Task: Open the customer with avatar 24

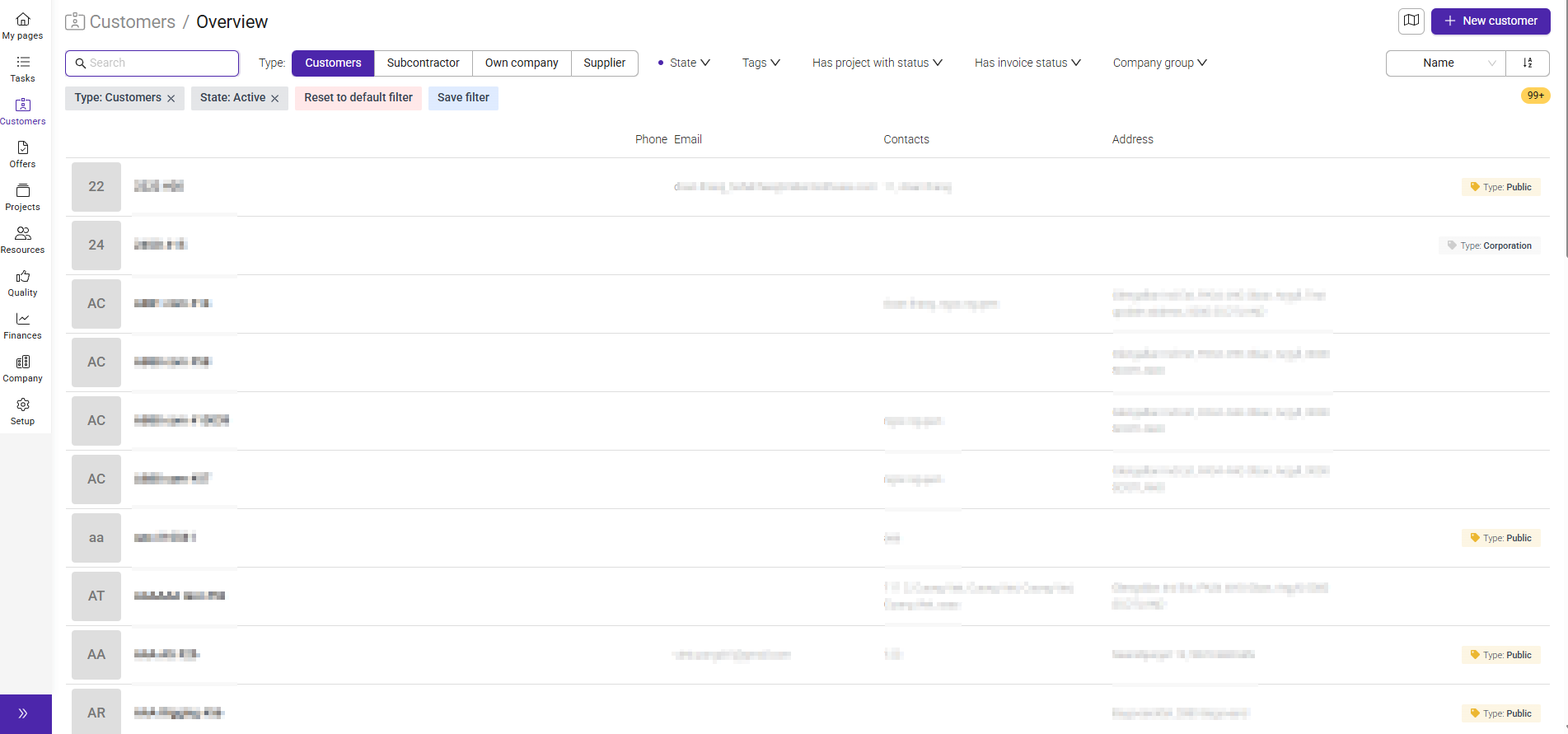Action: coord(96,245)
